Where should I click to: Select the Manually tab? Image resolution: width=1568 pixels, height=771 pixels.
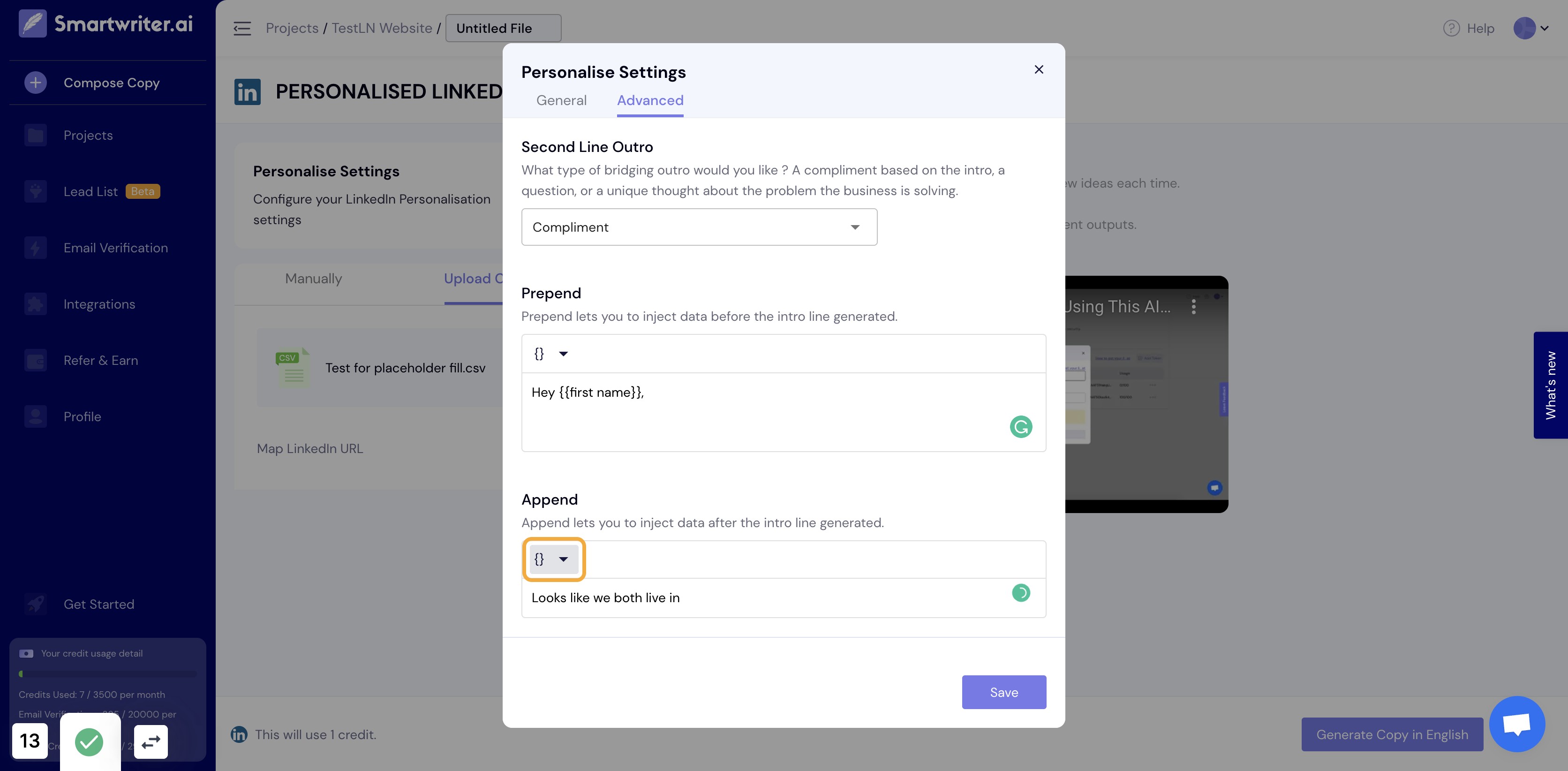[314, 278]
